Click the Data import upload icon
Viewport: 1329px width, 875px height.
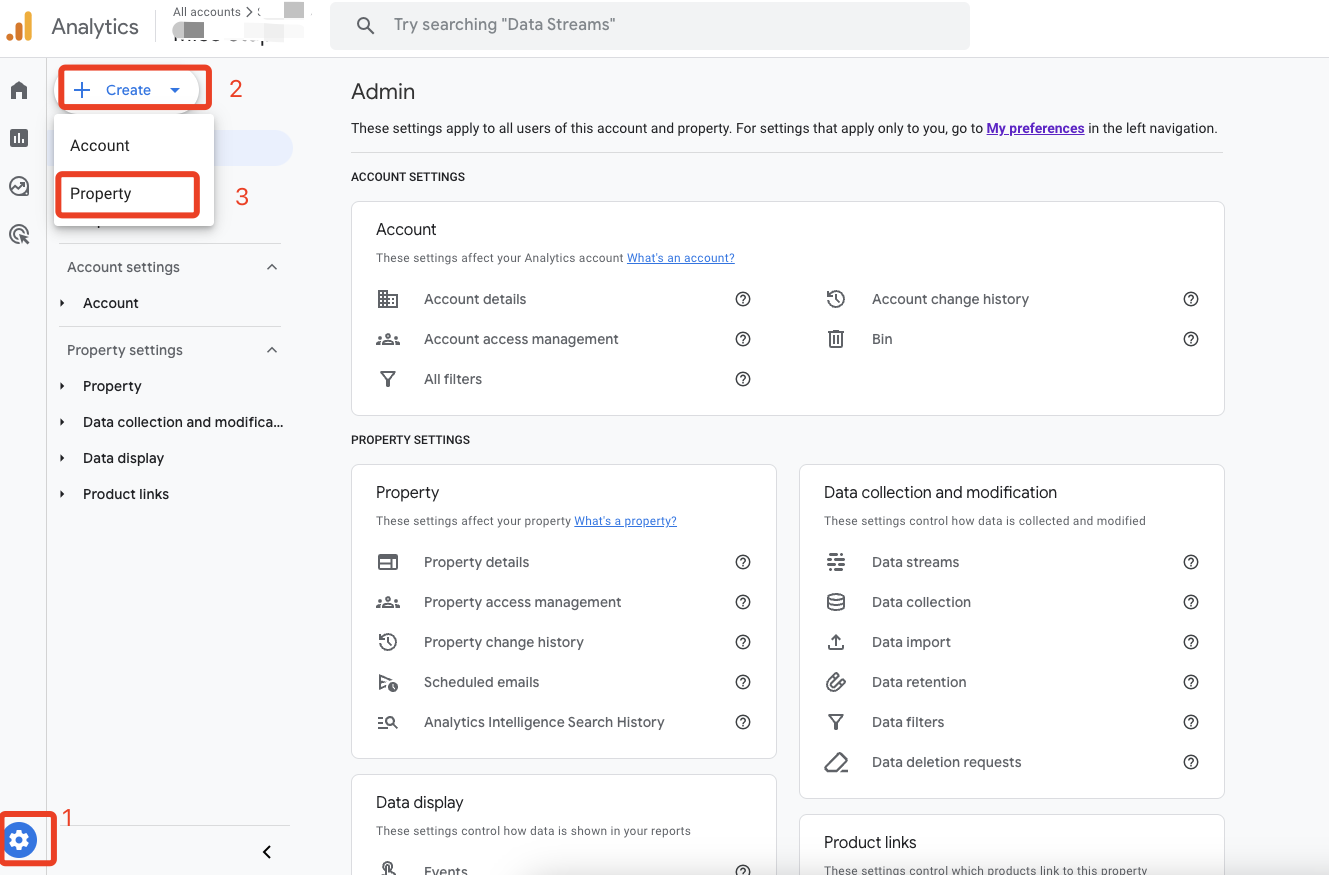coord(836,642)
